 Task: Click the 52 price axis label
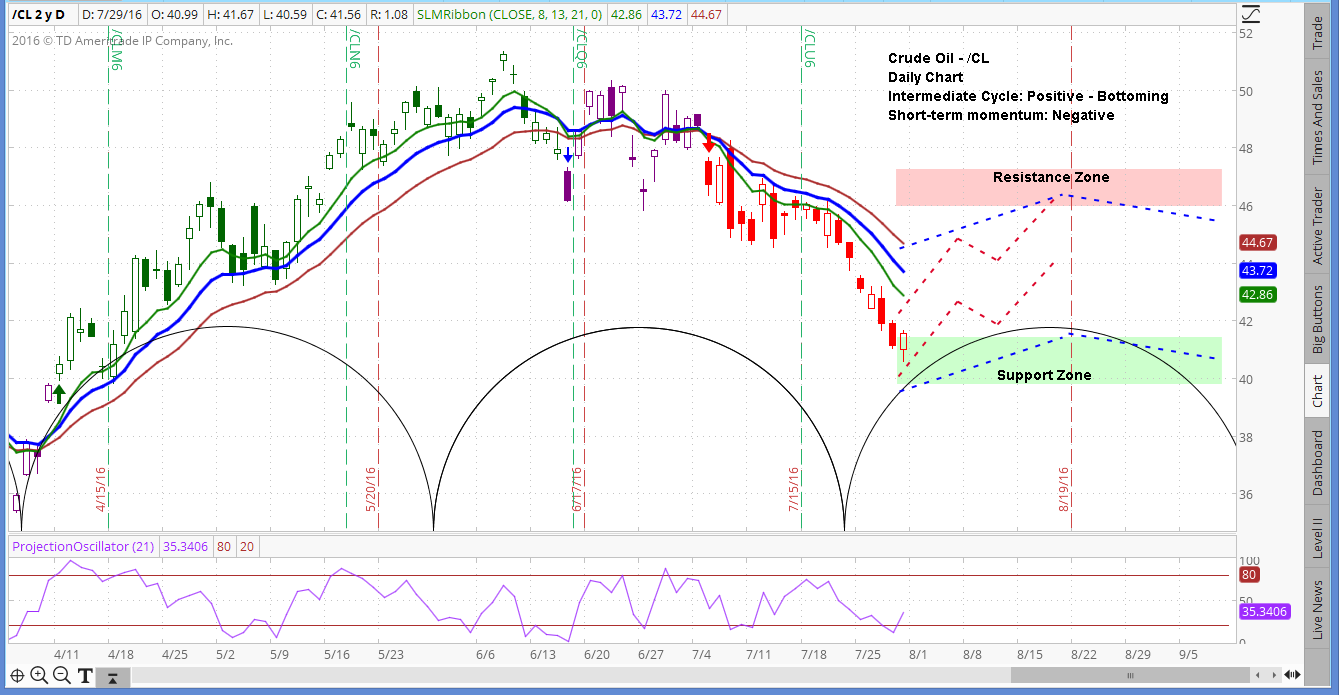tap(1247, 33)
